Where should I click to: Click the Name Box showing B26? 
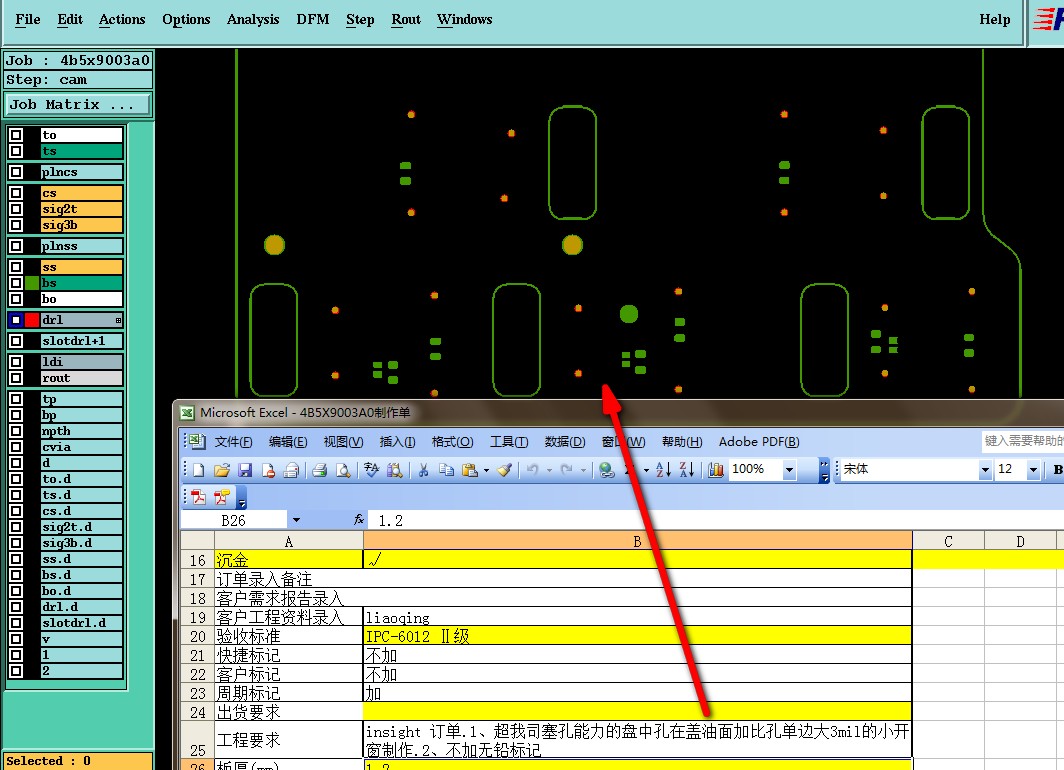click(233, 520)
